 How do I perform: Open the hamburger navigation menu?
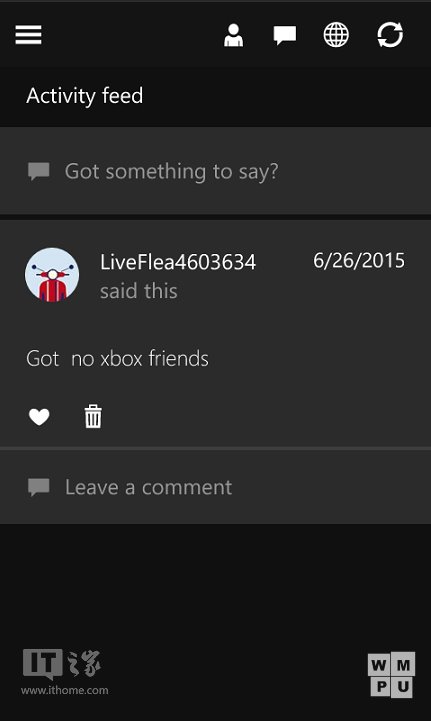[28, 35]
